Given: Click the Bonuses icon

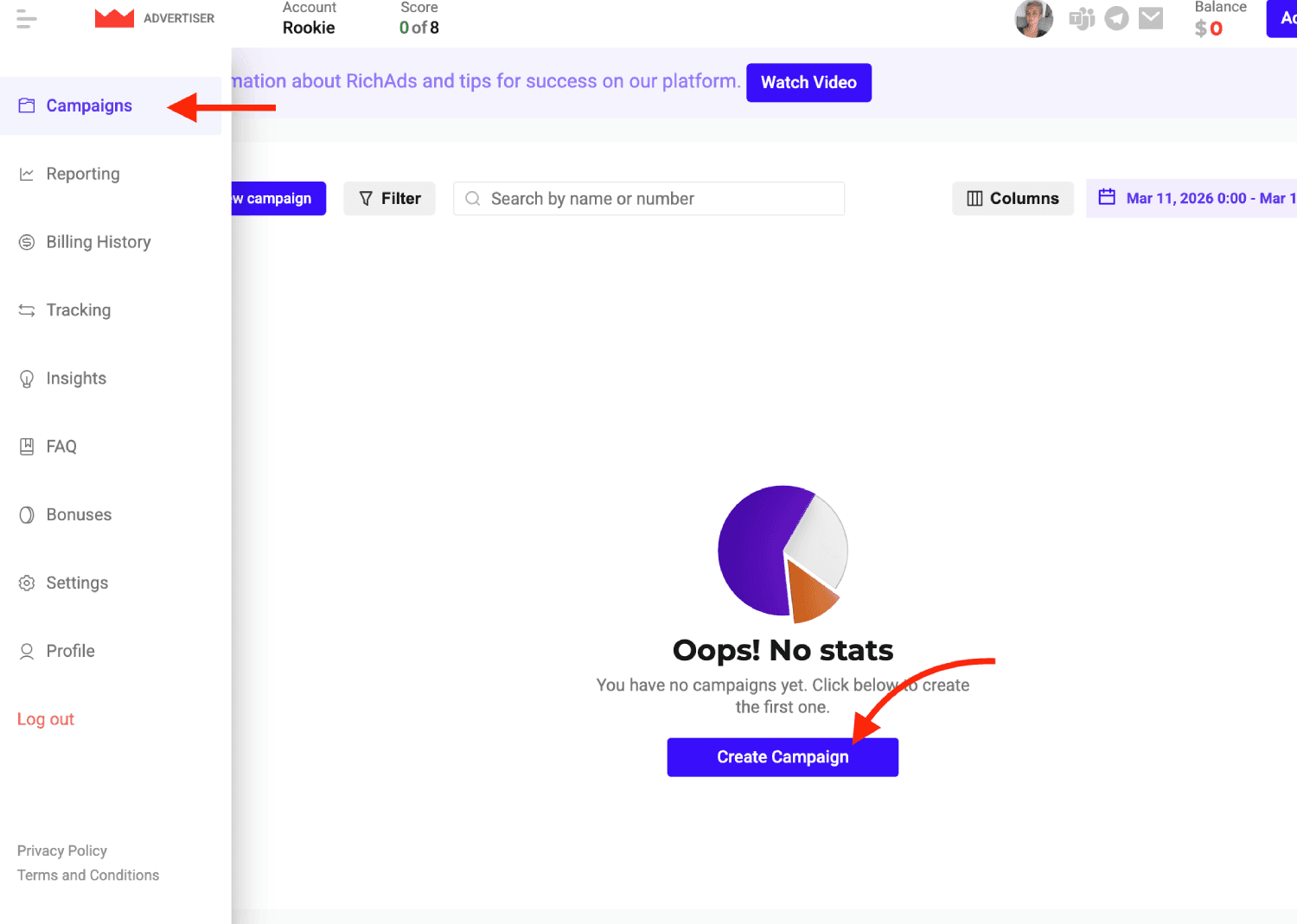Looking at the screenshot, I should tap(27, 515).
